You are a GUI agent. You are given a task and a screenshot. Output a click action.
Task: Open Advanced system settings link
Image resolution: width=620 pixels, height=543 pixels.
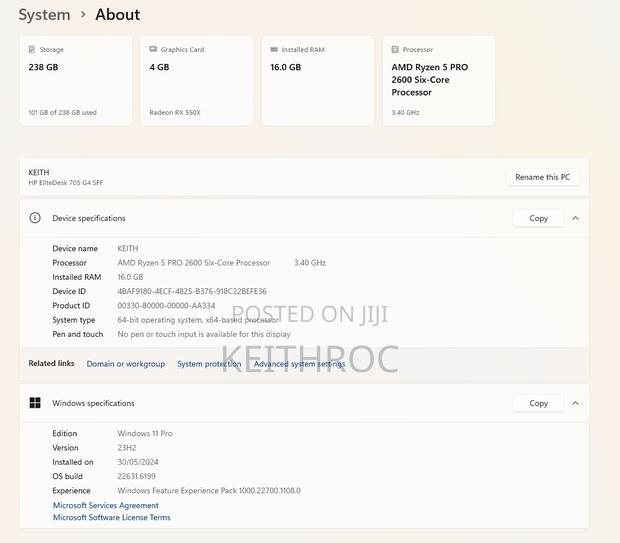299,363
